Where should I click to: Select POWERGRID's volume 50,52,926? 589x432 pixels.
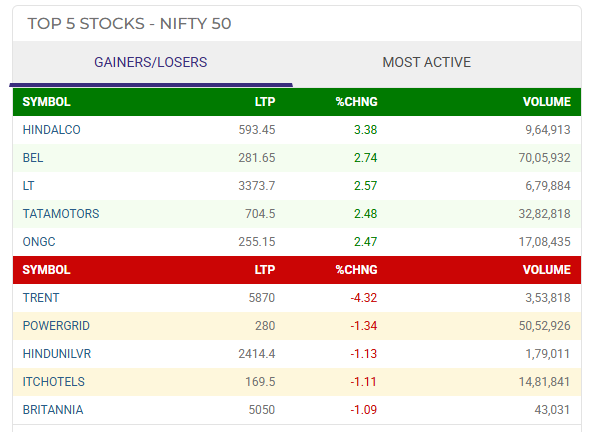click(x=545, y=326)
